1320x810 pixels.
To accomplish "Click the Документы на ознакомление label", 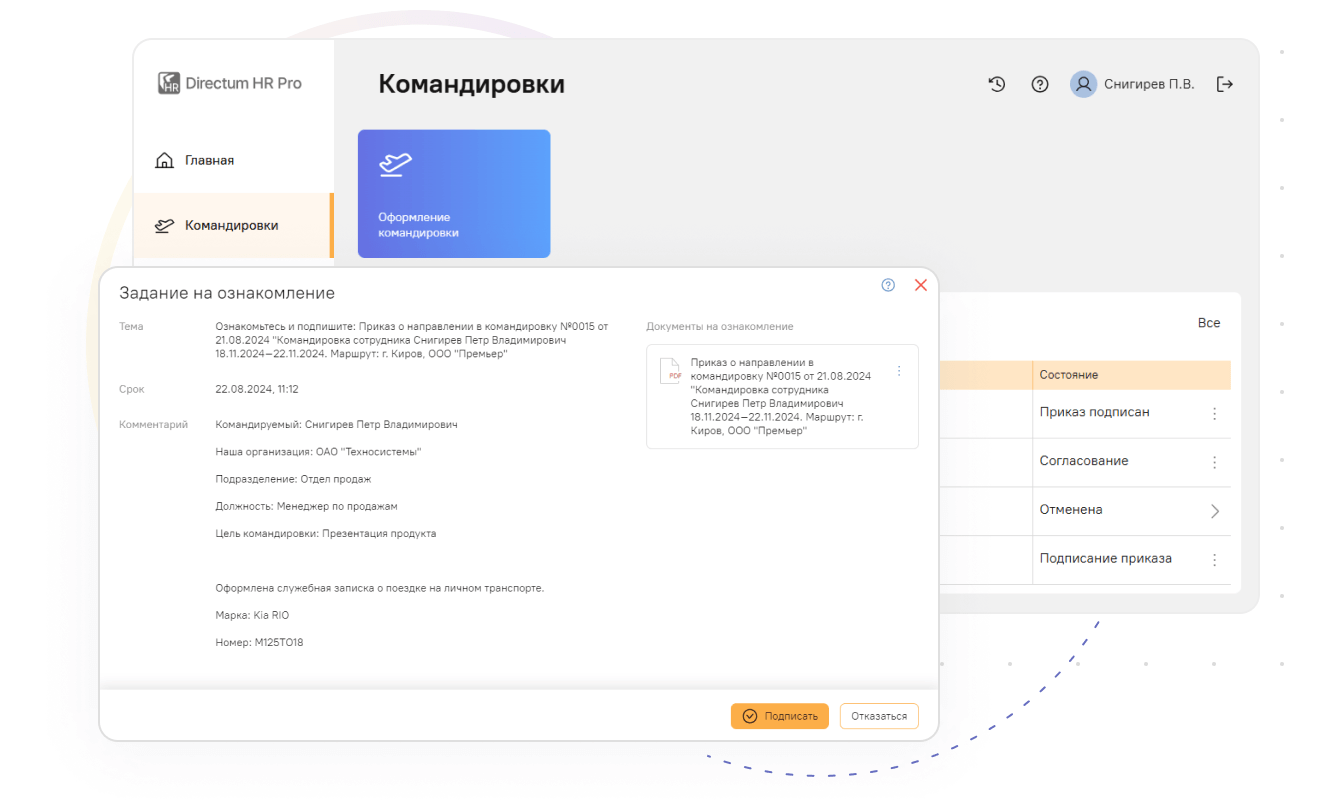I will pos(720,327).
